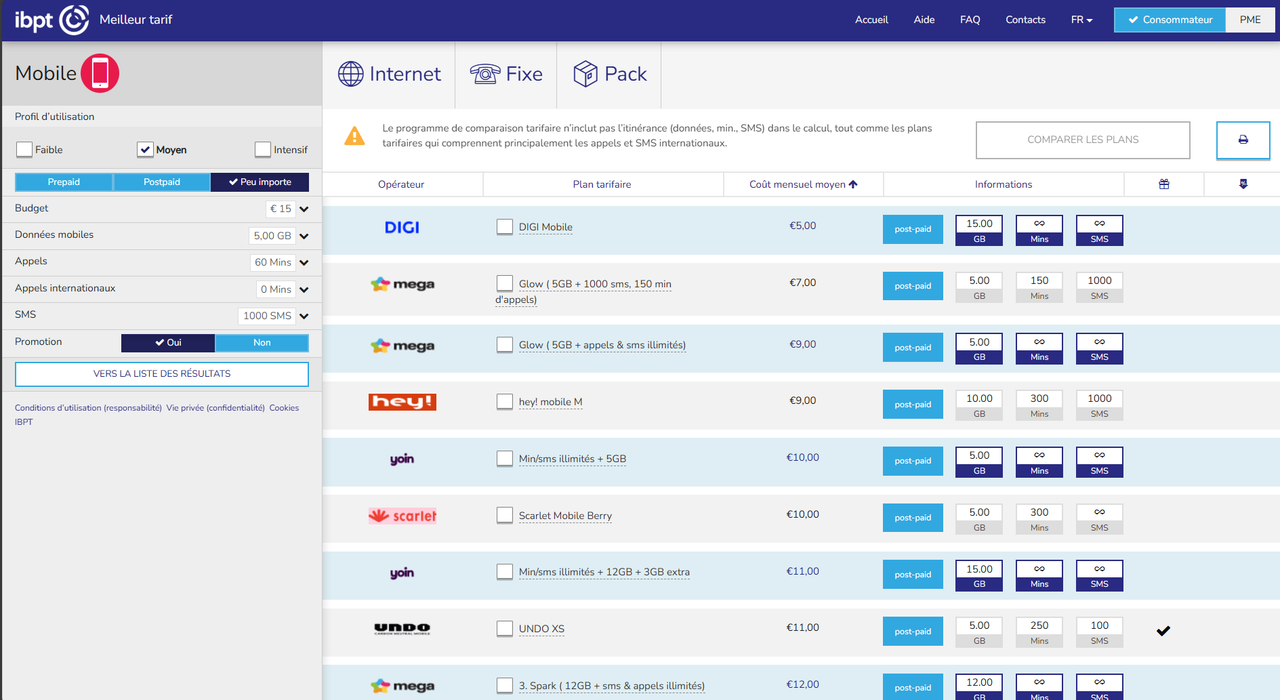Screen dimensions: 1280x700
Task: Open Conditions d'utilisation (responsabilité) link
Action: [88, 408]
